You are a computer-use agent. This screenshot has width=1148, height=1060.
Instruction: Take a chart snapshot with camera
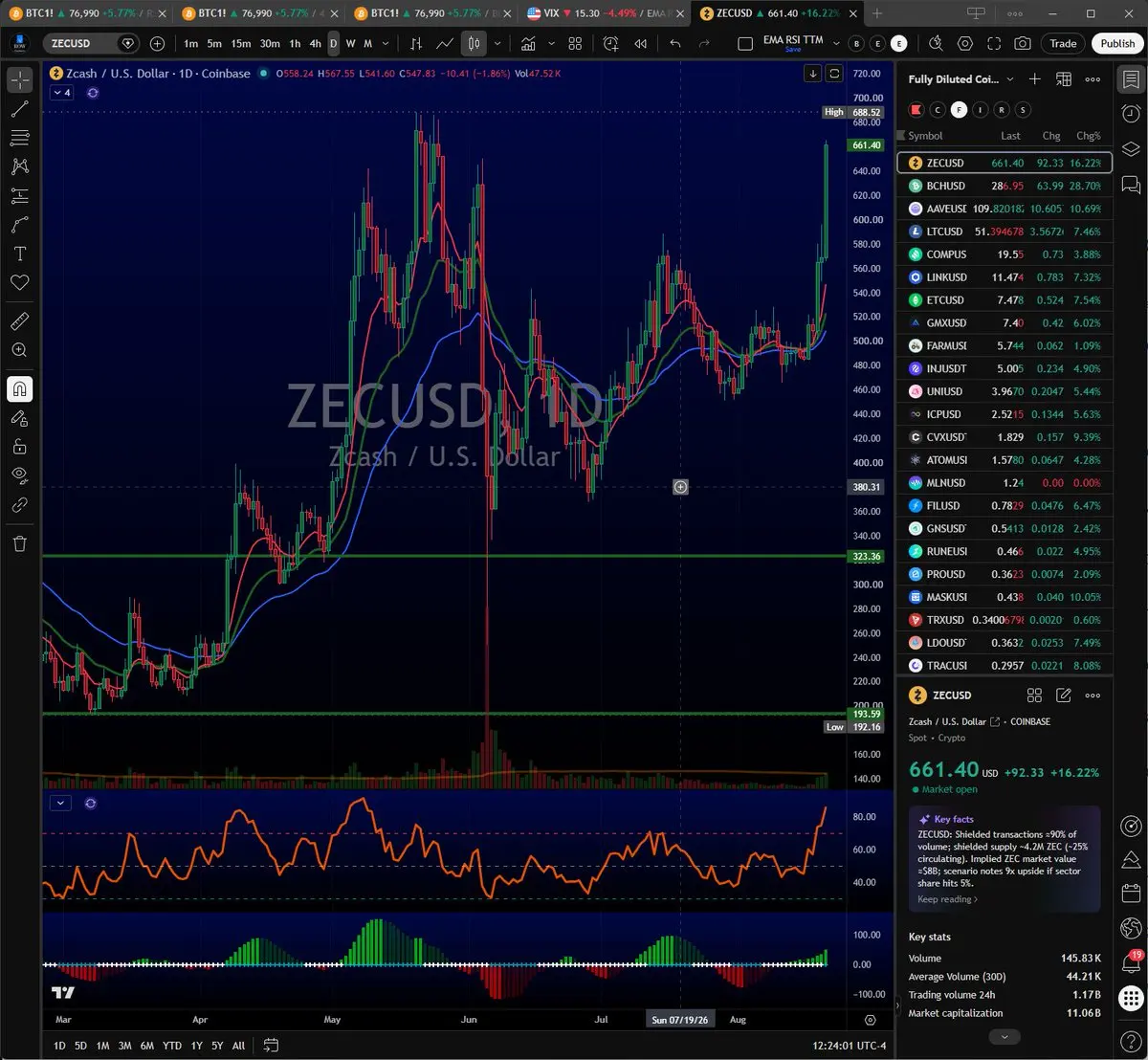1023,44
